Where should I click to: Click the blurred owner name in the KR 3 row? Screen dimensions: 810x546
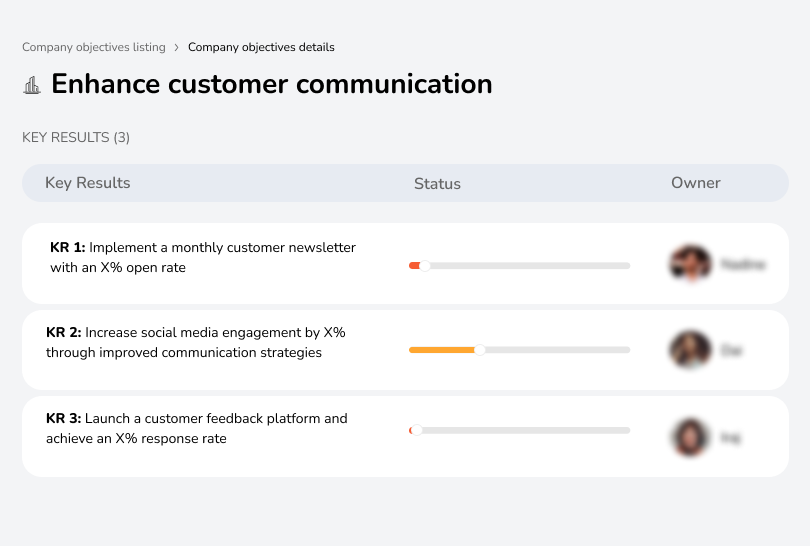(x=730, y=438)
